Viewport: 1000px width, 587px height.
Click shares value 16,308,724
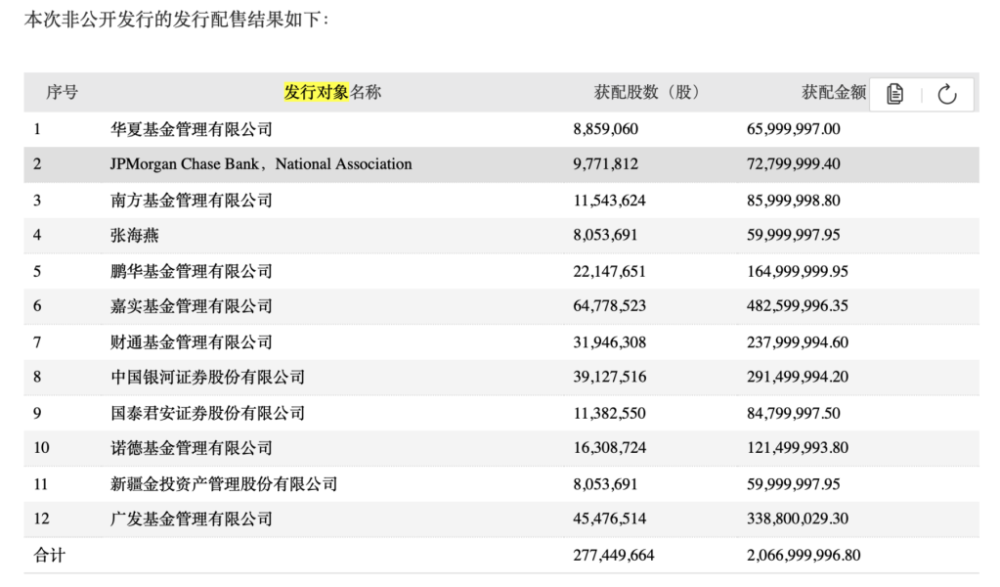(609, 448)
